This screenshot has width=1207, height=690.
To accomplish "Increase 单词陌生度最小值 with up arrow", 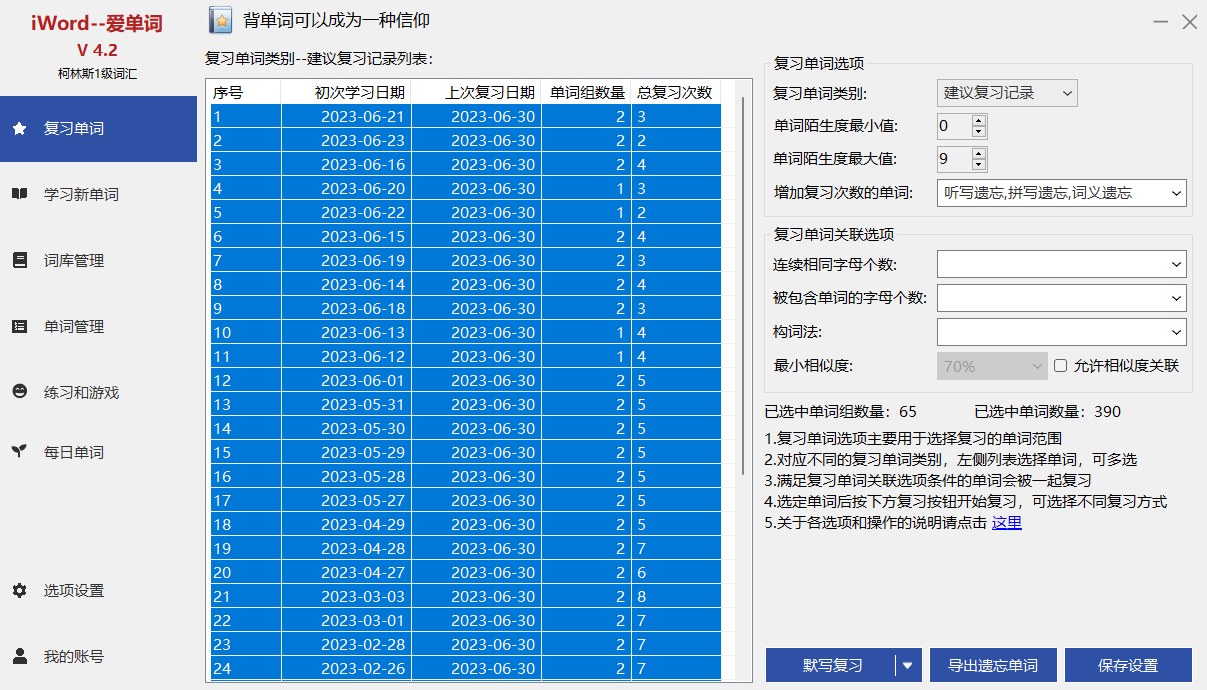I will 978,120.
